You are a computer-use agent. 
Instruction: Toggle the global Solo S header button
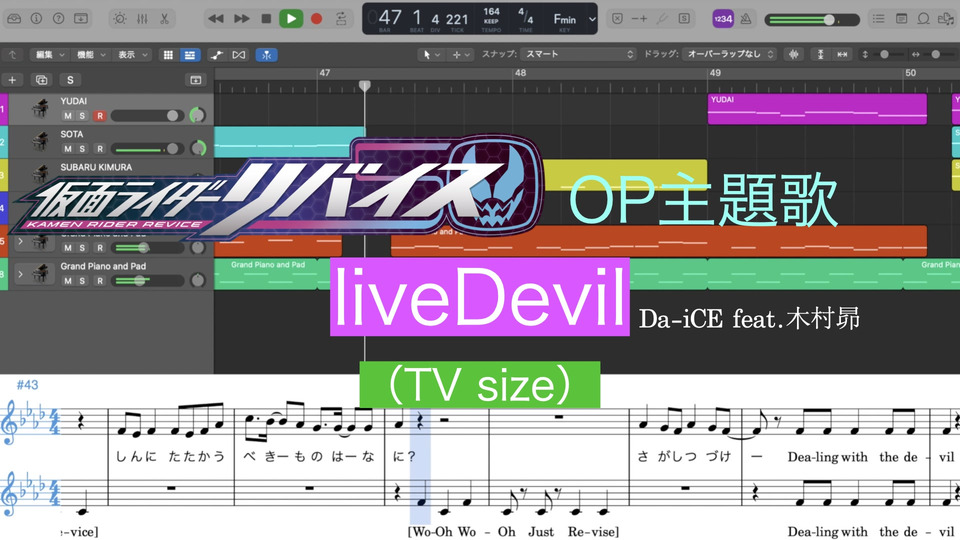(70, 80)
